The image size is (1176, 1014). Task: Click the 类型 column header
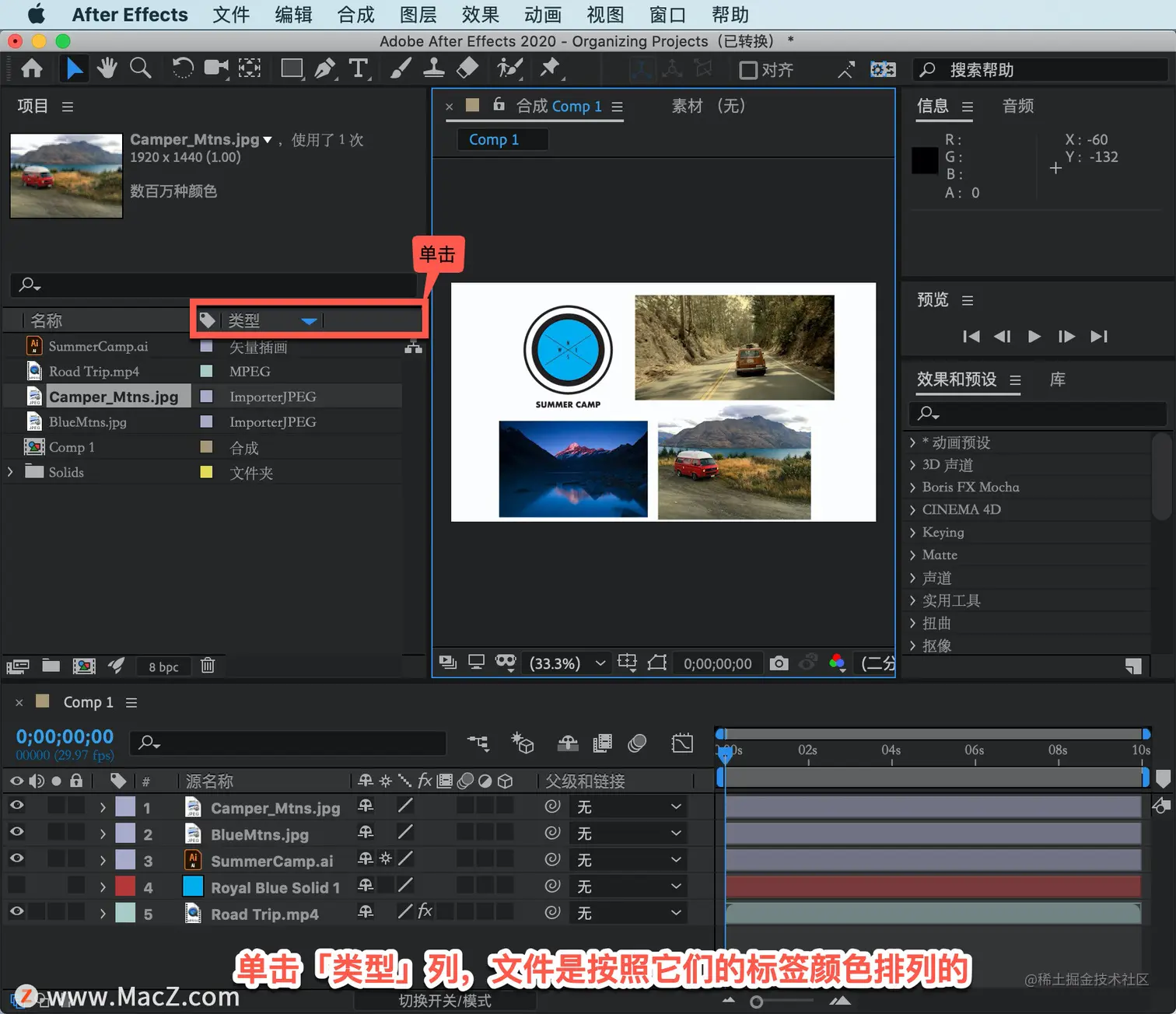(244, 320)
